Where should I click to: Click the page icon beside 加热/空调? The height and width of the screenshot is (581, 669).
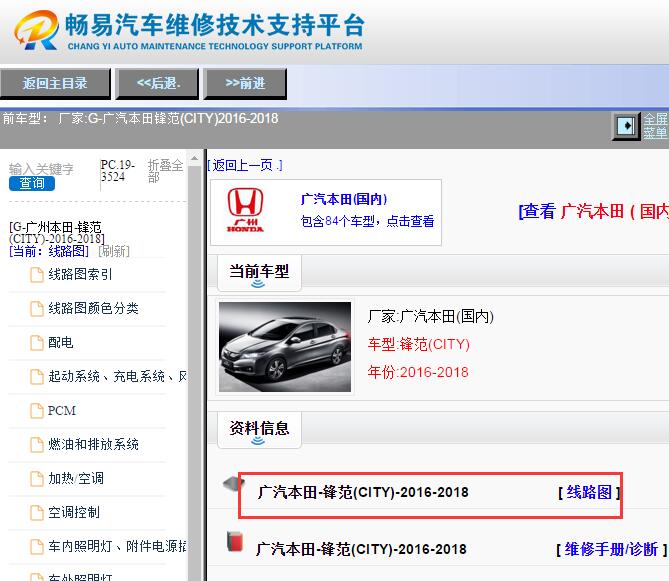pyautogui.click(x=37, y=479)
